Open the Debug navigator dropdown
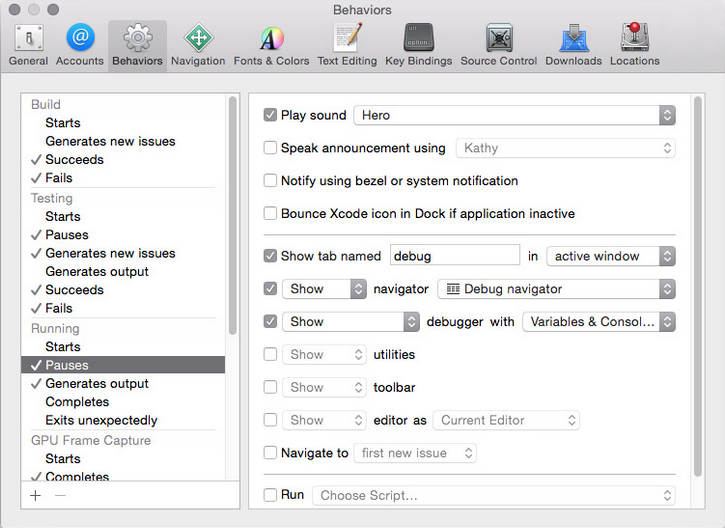The image size is (725, 528). click(556, 289)
